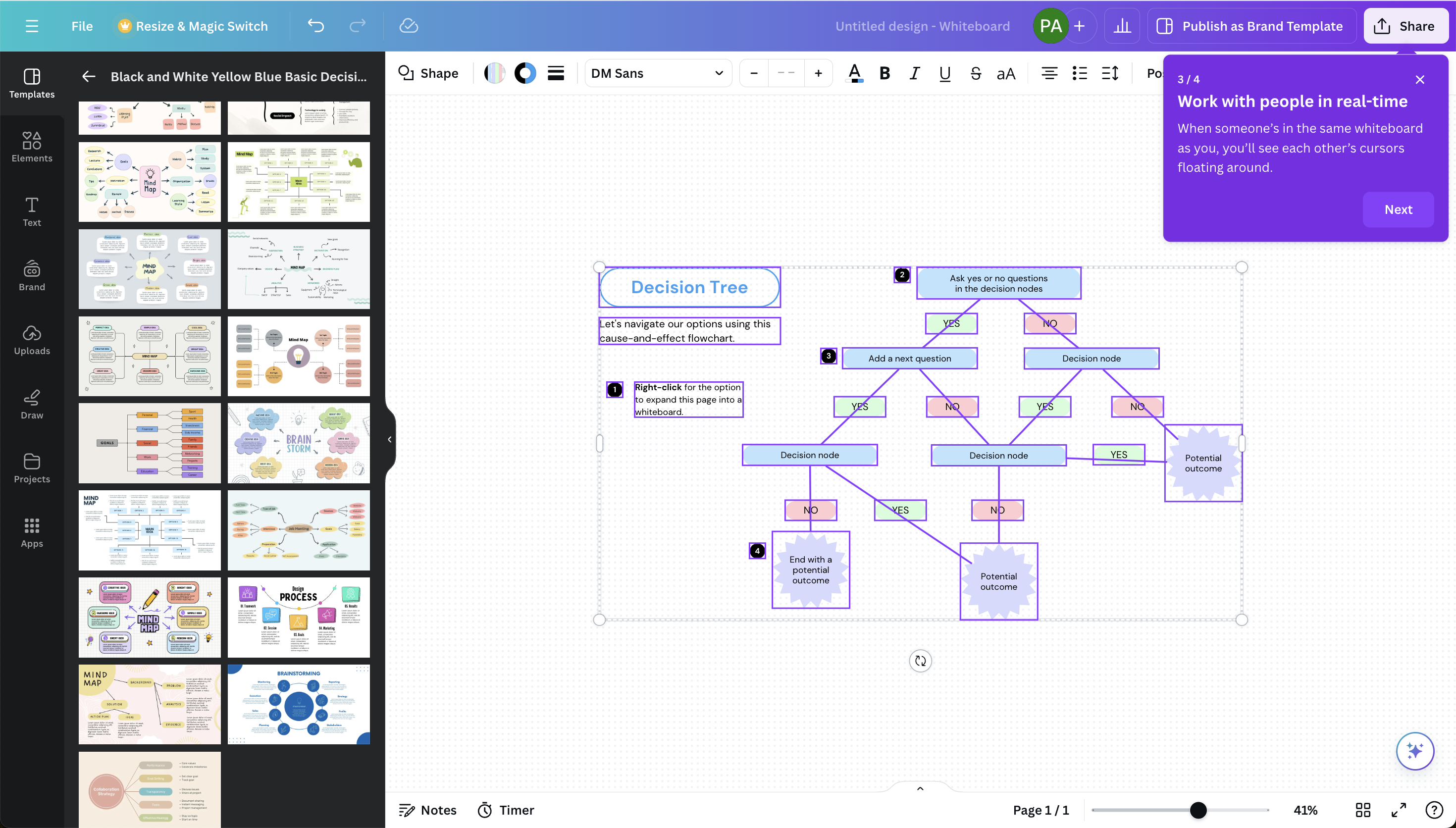Add collaborator with plus icon
The height and width of the screenshot is (828, 1456).
[1080, 26]
